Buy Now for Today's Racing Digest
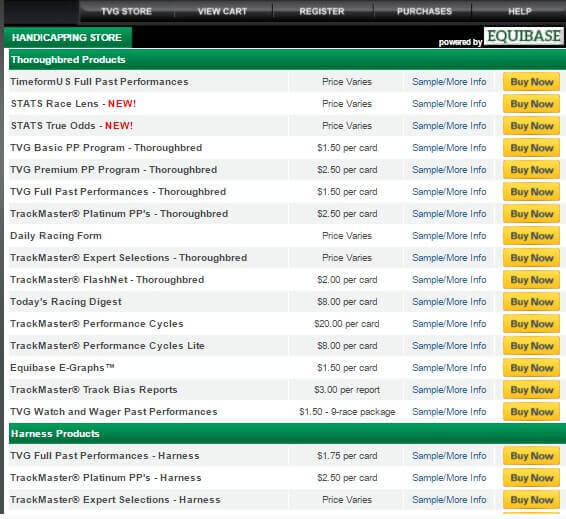This screenshot has width=566, height=519. 531,302
